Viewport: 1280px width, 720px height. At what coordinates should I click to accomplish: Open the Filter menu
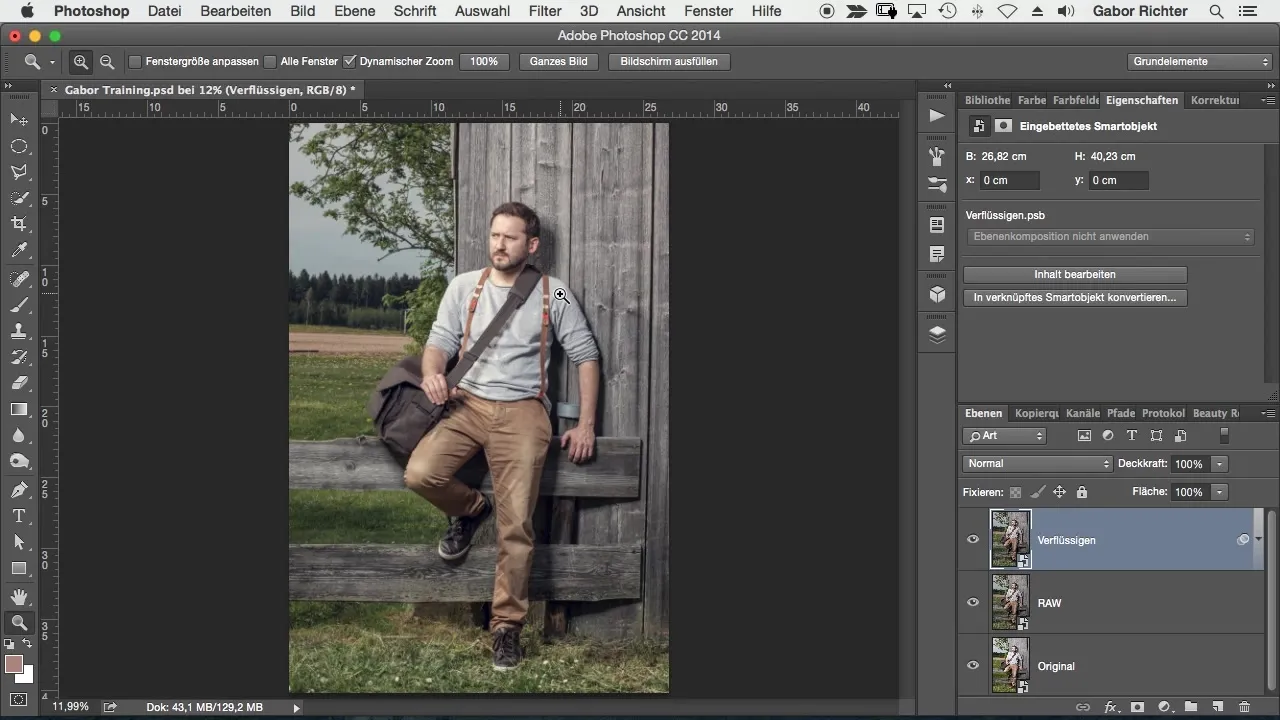pos(545,11)
